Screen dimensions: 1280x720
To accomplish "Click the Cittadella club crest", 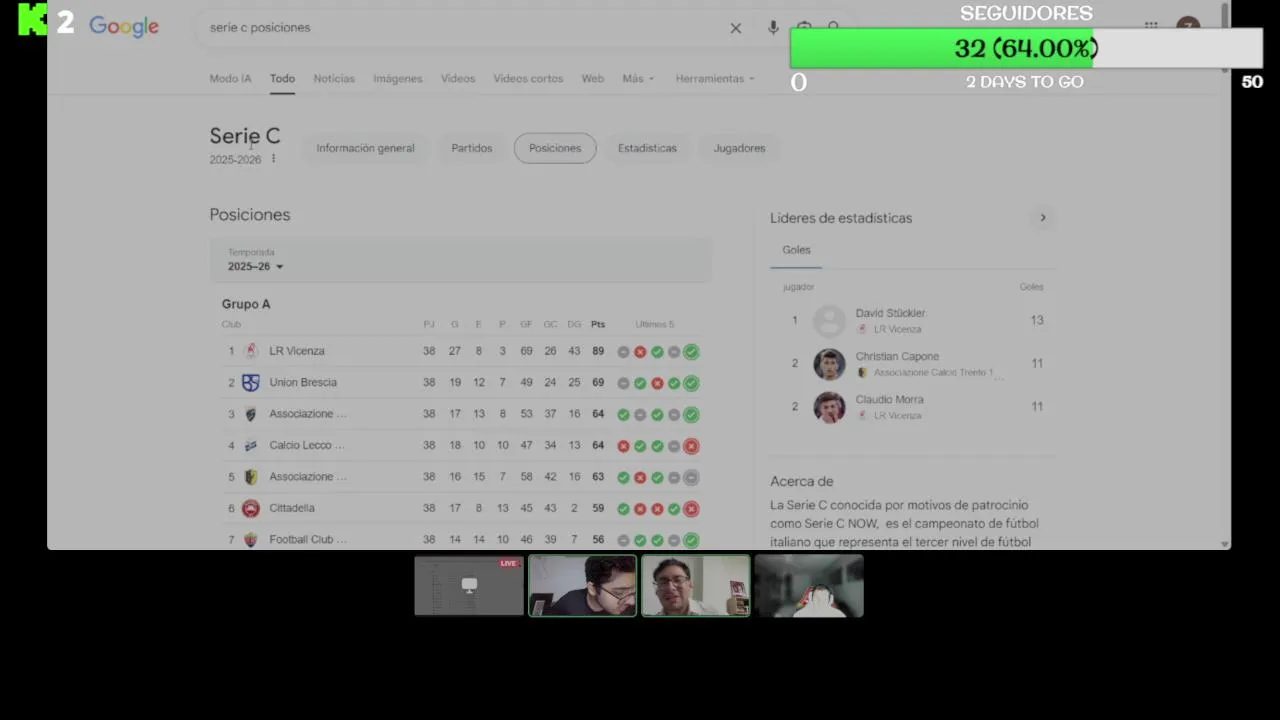I will point(251,508).
